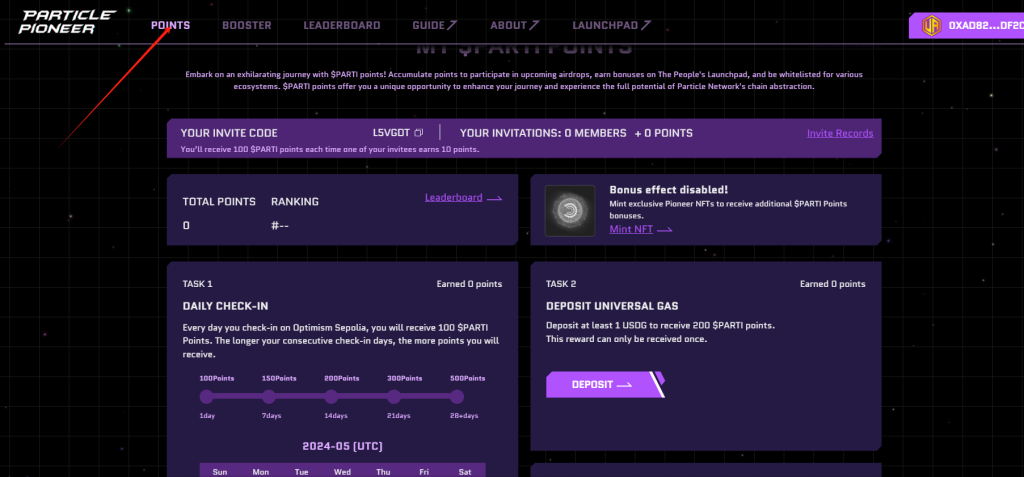Image resolution: width=1024 pixels, height=477 pixels.
Task: Open the Invite Records link
Action: 840,133
